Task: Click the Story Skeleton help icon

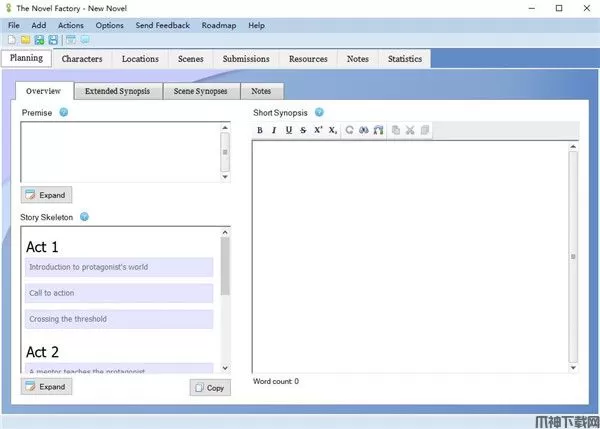Action: coord(84,217)
